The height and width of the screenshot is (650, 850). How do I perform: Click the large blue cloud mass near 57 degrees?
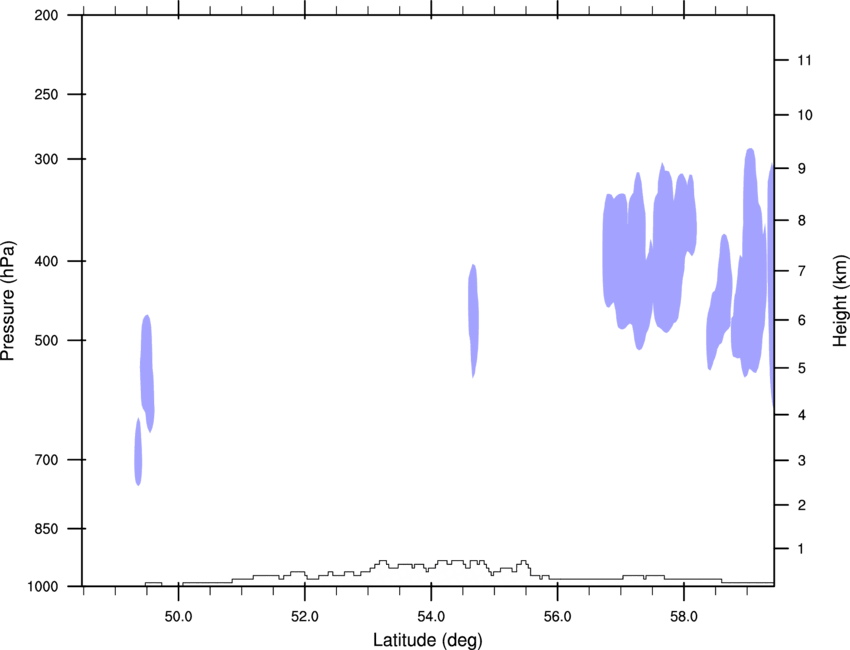tap(648, 255)
